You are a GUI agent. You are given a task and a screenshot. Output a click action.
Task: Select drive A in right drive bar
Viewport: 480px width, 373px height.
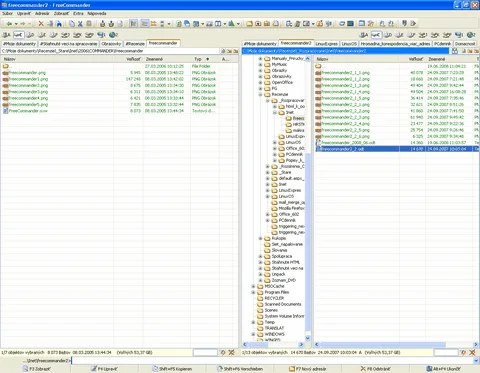pos(364,35)
